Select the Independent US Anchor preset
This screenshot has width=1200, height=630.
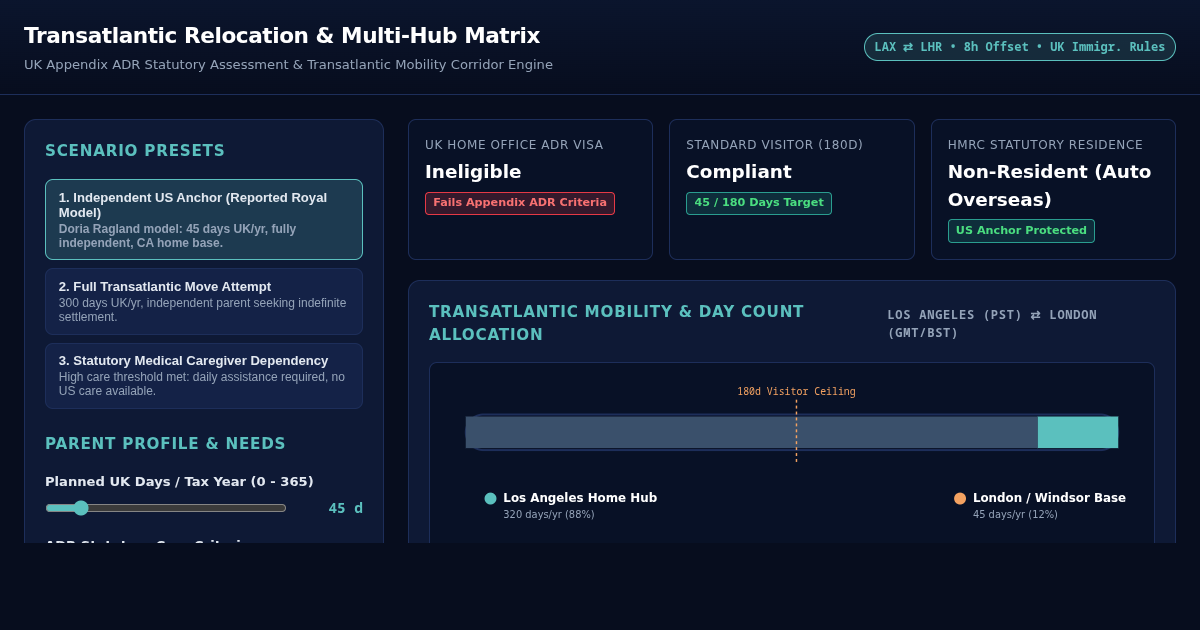tap(204, 220)
